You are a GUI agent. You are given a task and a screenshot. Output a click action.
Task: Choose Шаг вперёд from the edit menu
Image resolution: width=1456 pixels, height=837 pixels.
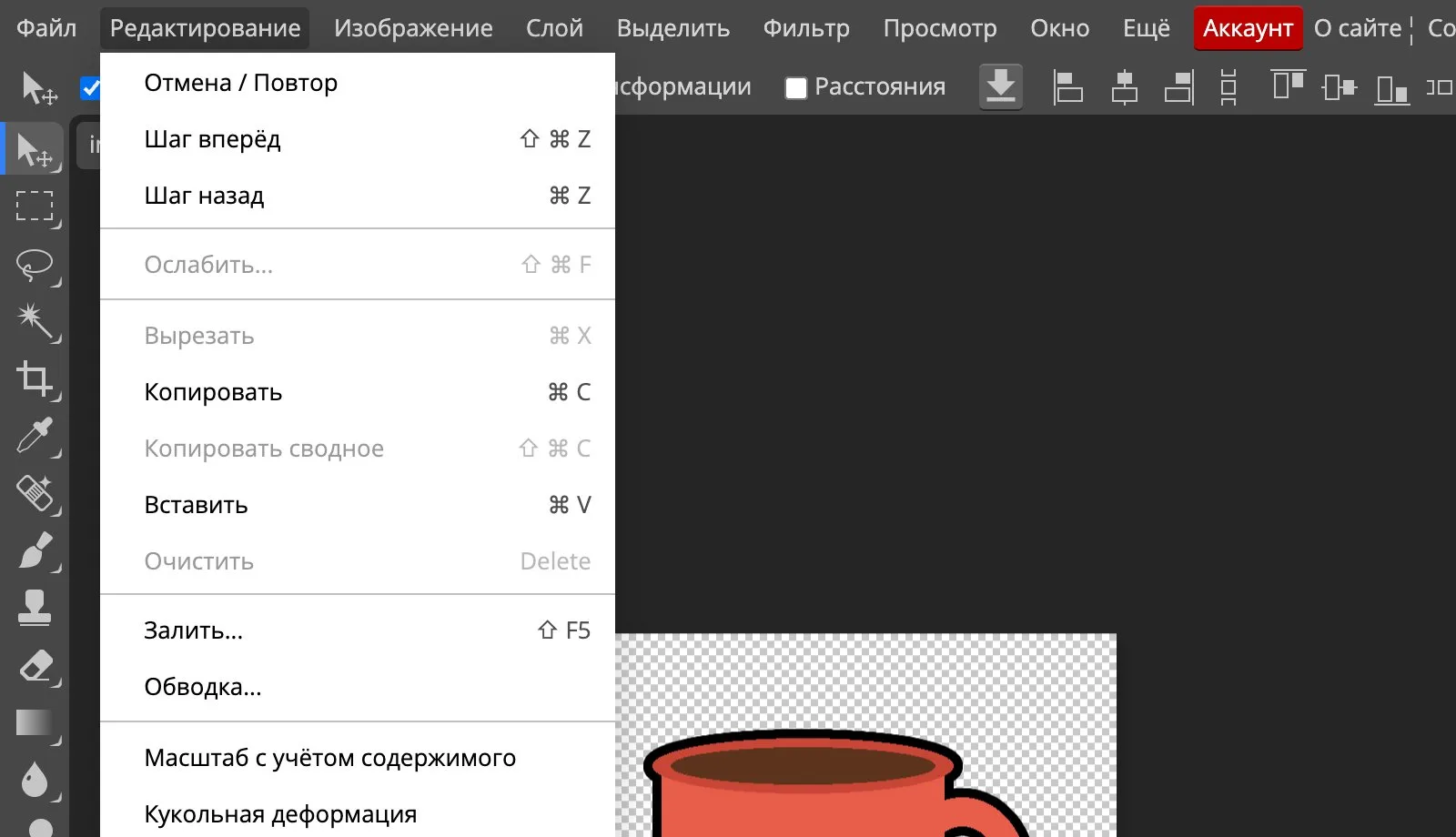click(358, 139)
